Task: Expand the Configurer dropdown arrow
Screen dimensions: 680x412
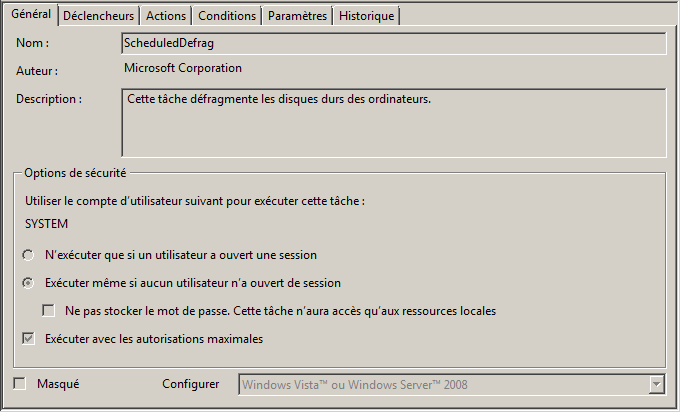Action: pyautogui.click(x=656, y=384)
